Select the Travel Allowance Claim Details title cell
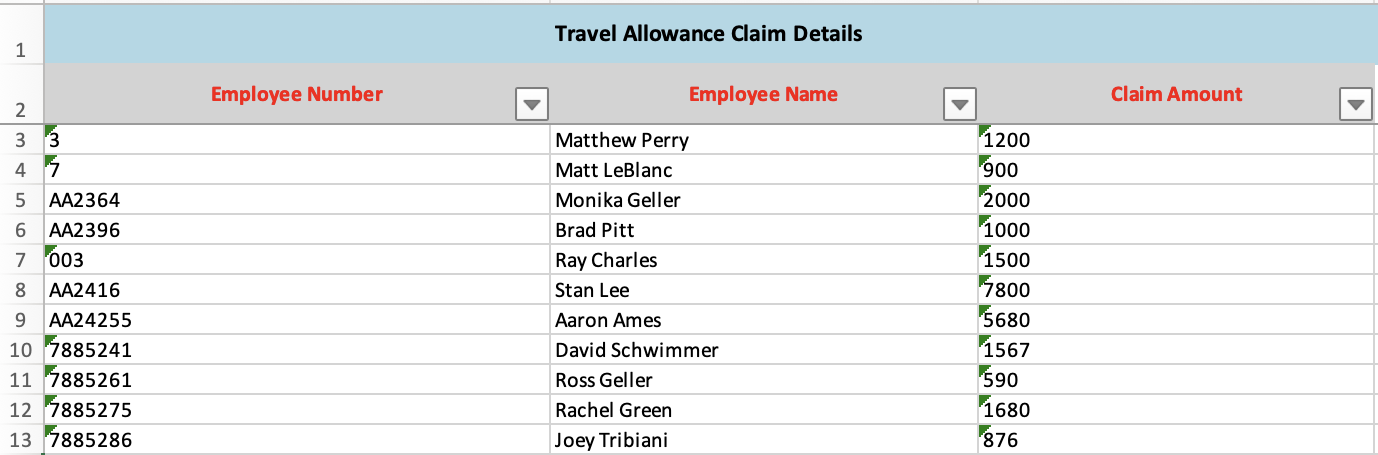1378x455 pixels. coord(708,34)
